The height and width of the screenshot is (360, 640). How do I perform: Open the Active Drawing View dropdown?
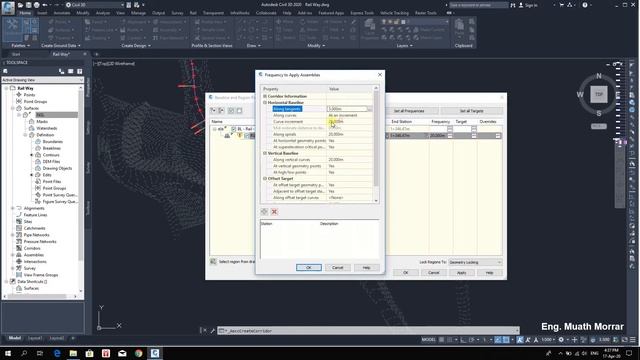click(42, 80)
